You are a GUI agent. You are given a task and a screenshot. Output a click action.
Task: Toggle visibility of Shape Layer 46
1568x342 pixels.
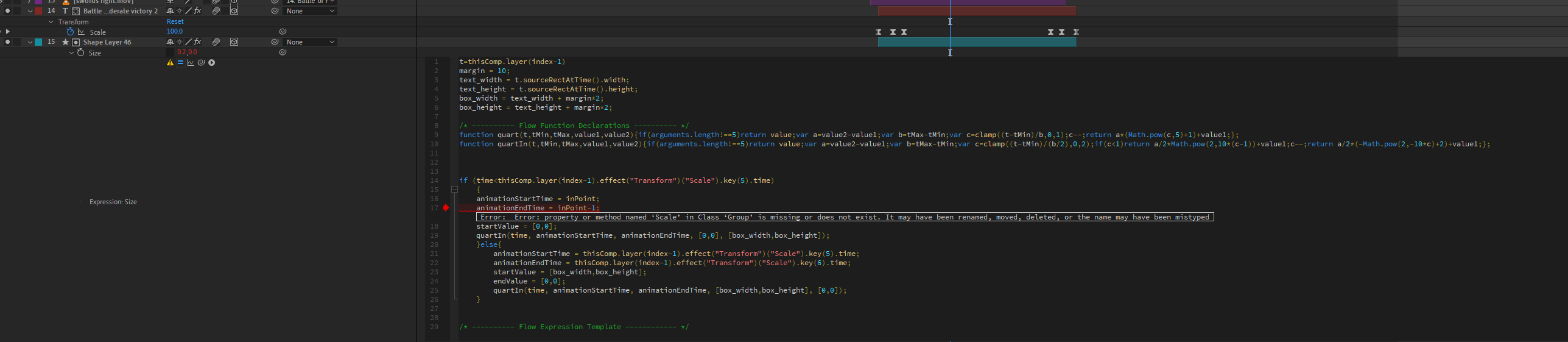[7, 42]
